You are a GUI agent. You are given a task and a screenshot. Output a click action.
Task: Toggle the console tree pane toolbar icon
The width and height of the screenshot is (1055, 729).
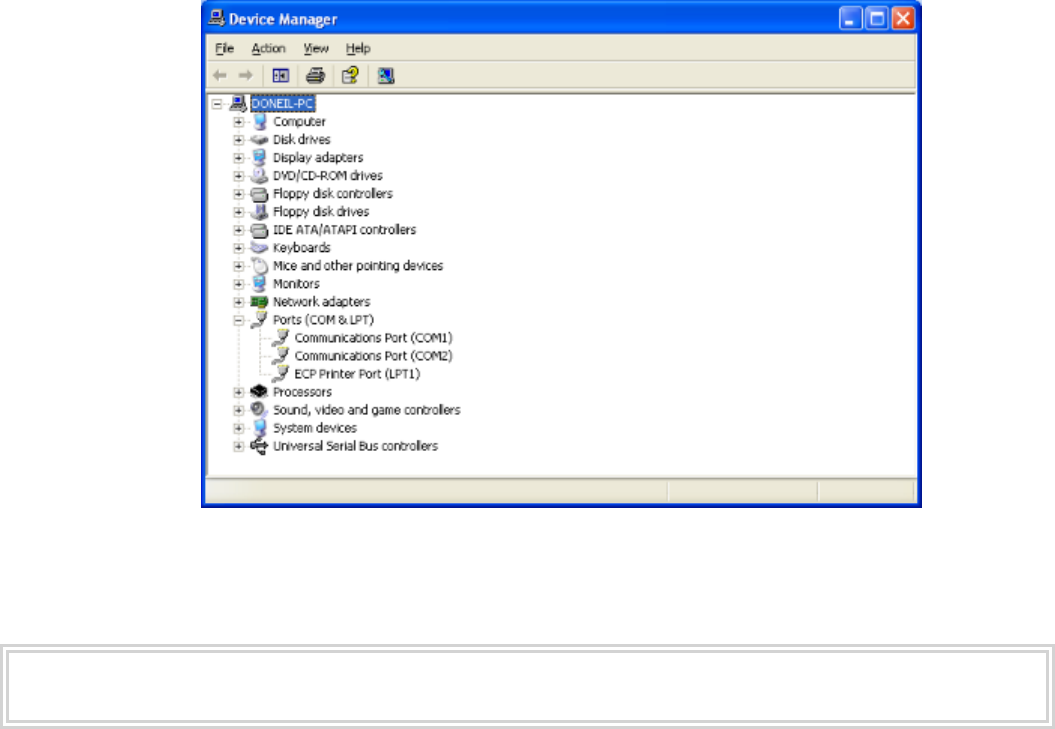tap(281, 75)
